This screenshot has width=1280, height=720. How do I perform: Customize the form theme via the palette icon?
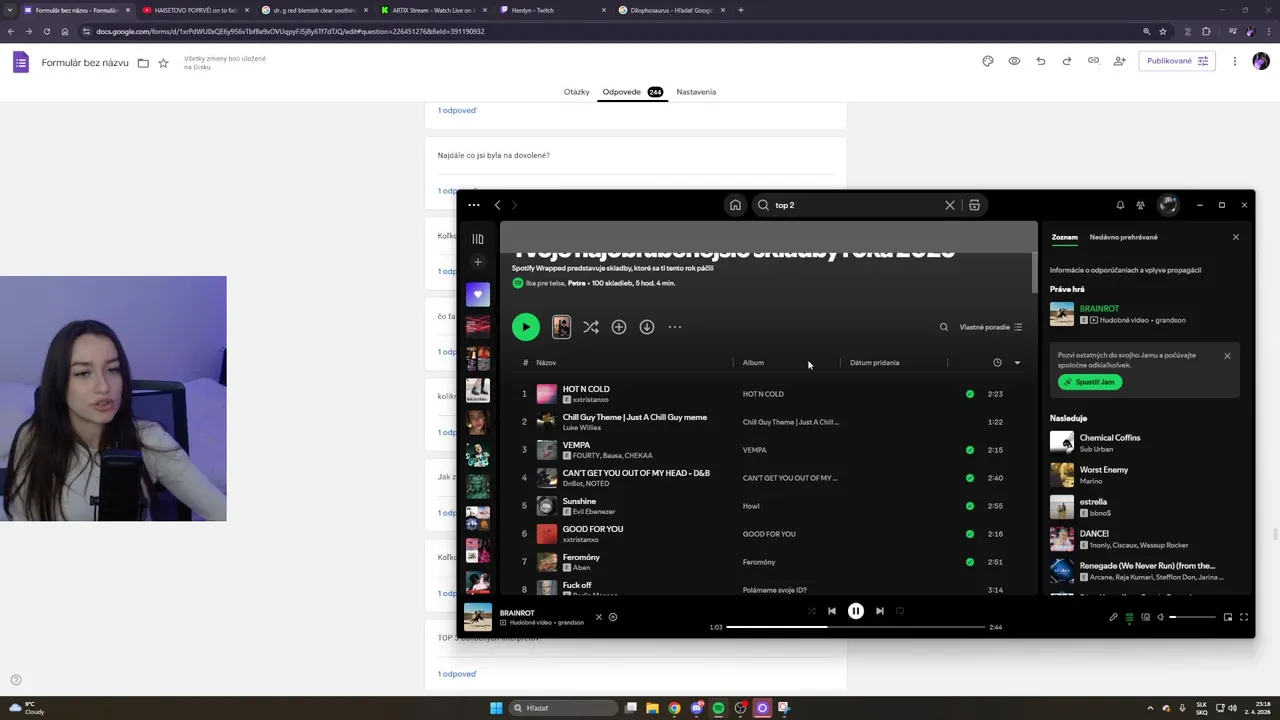[x=988, y=61]
